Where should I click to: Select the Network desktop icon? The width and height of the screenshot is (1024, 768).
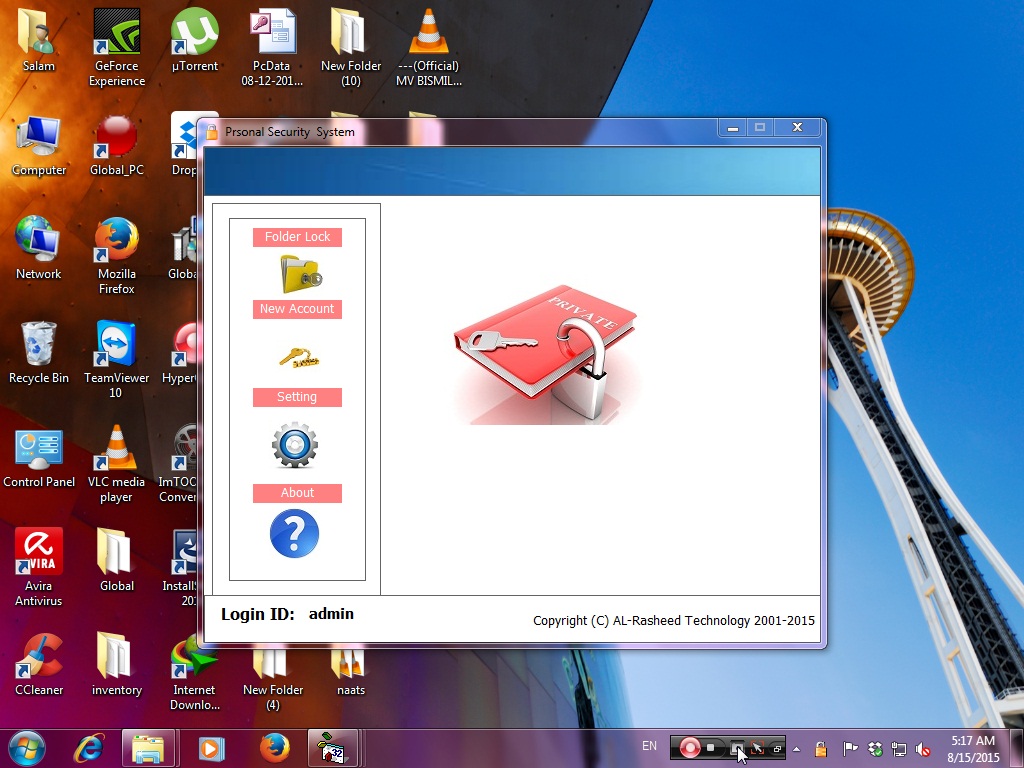(x=39, y=249)
